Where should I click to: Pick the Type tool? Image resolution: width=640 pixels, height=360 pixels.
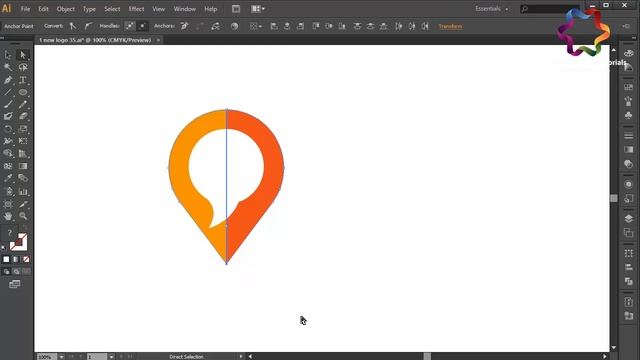click(x=23, y=80)
